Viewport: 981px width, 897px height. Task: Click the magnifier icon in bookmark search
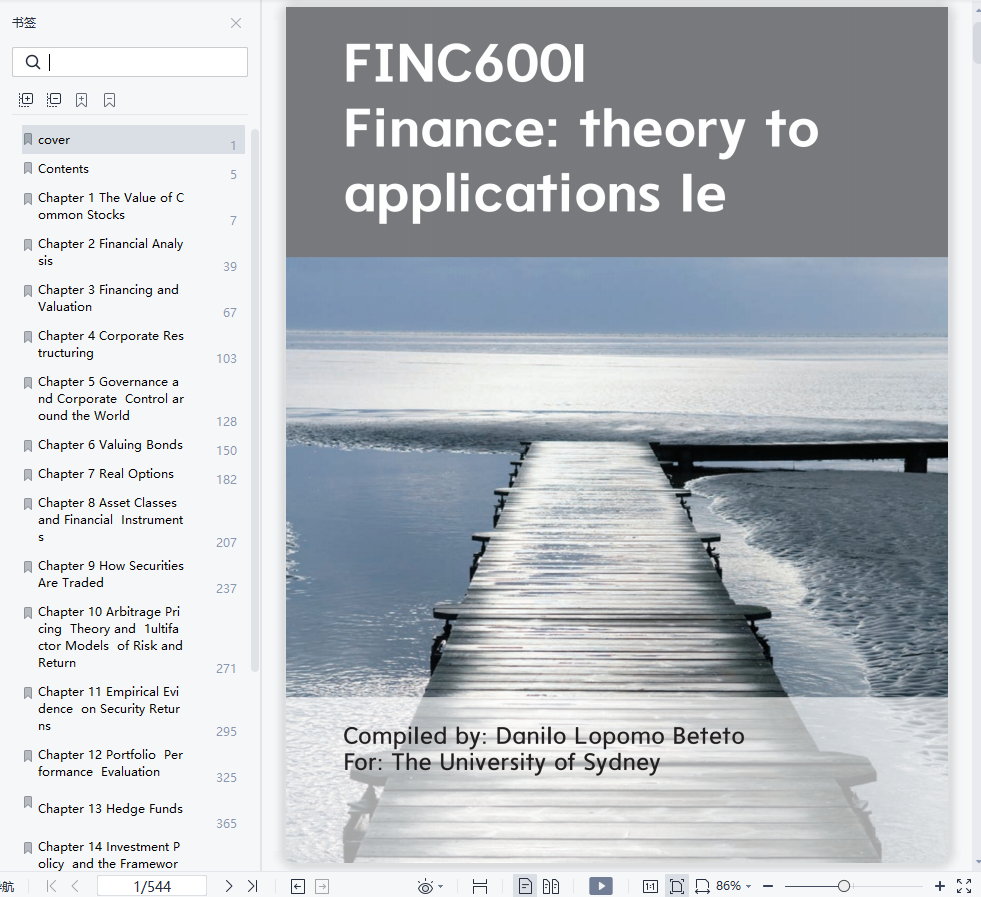pyautogui.click(x=33, y=62)
